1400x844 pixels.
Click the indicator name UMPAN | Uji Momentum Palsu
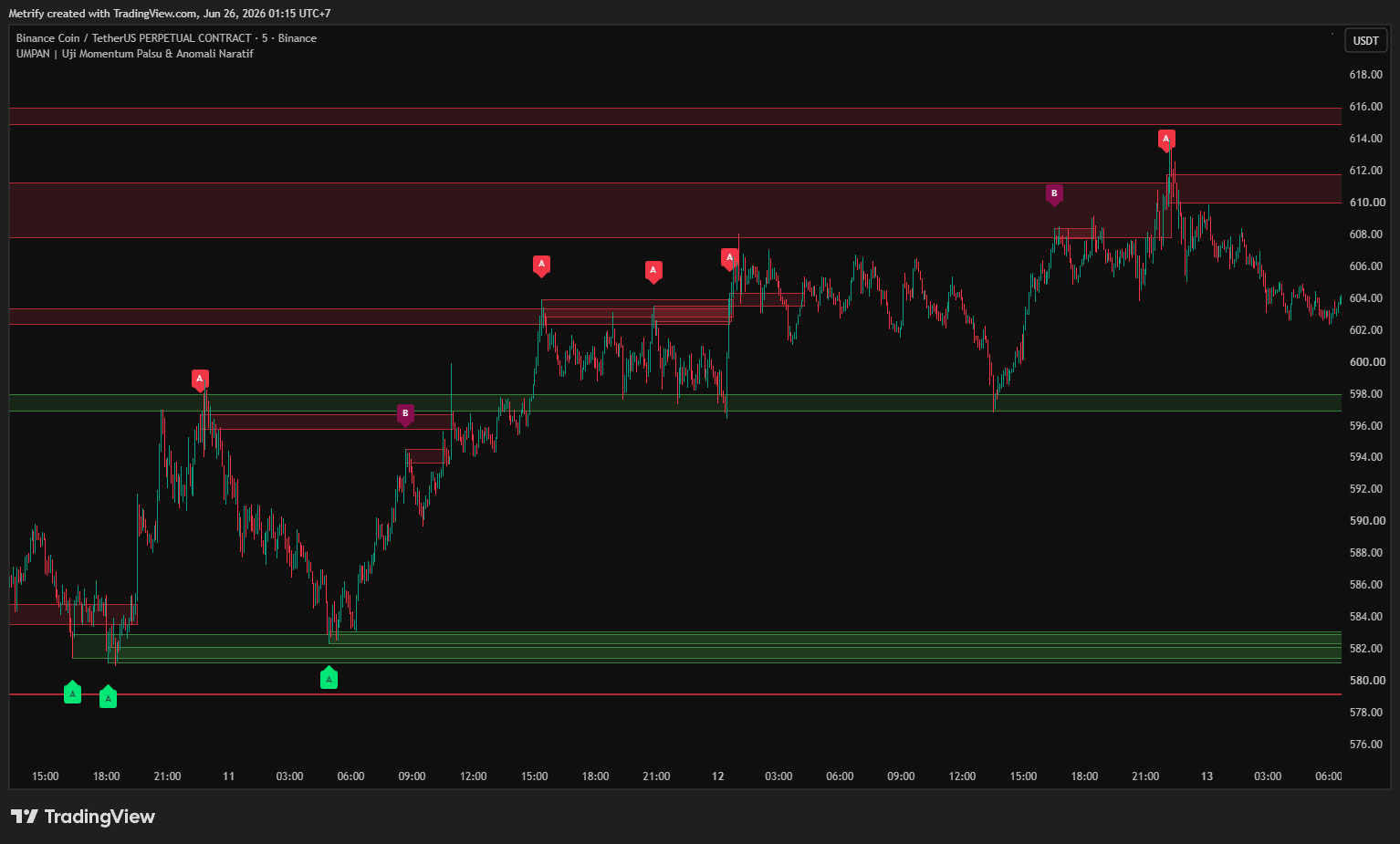pos(134,54)
